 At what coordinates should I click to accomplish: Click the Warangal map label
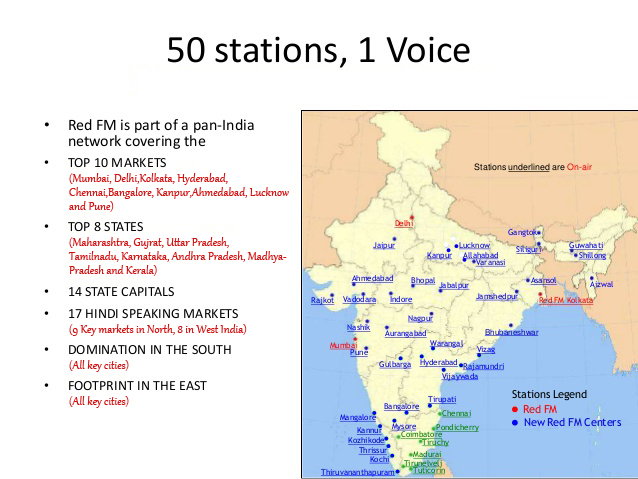click(446, 343)
